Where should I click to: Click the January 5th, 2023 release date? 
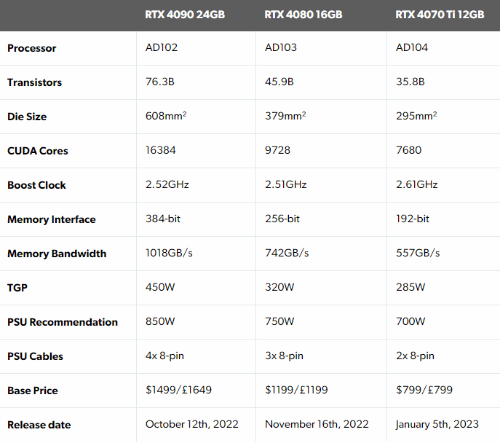tap(437, 424)
